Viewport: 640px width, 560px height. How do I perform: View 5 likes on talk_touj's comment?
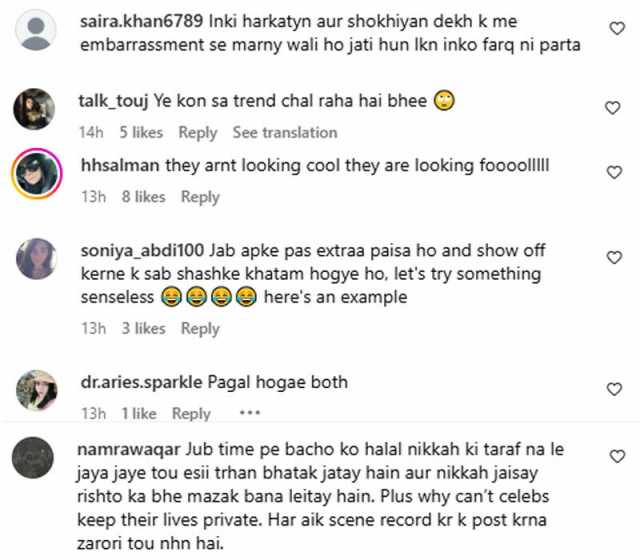(141, 133)
